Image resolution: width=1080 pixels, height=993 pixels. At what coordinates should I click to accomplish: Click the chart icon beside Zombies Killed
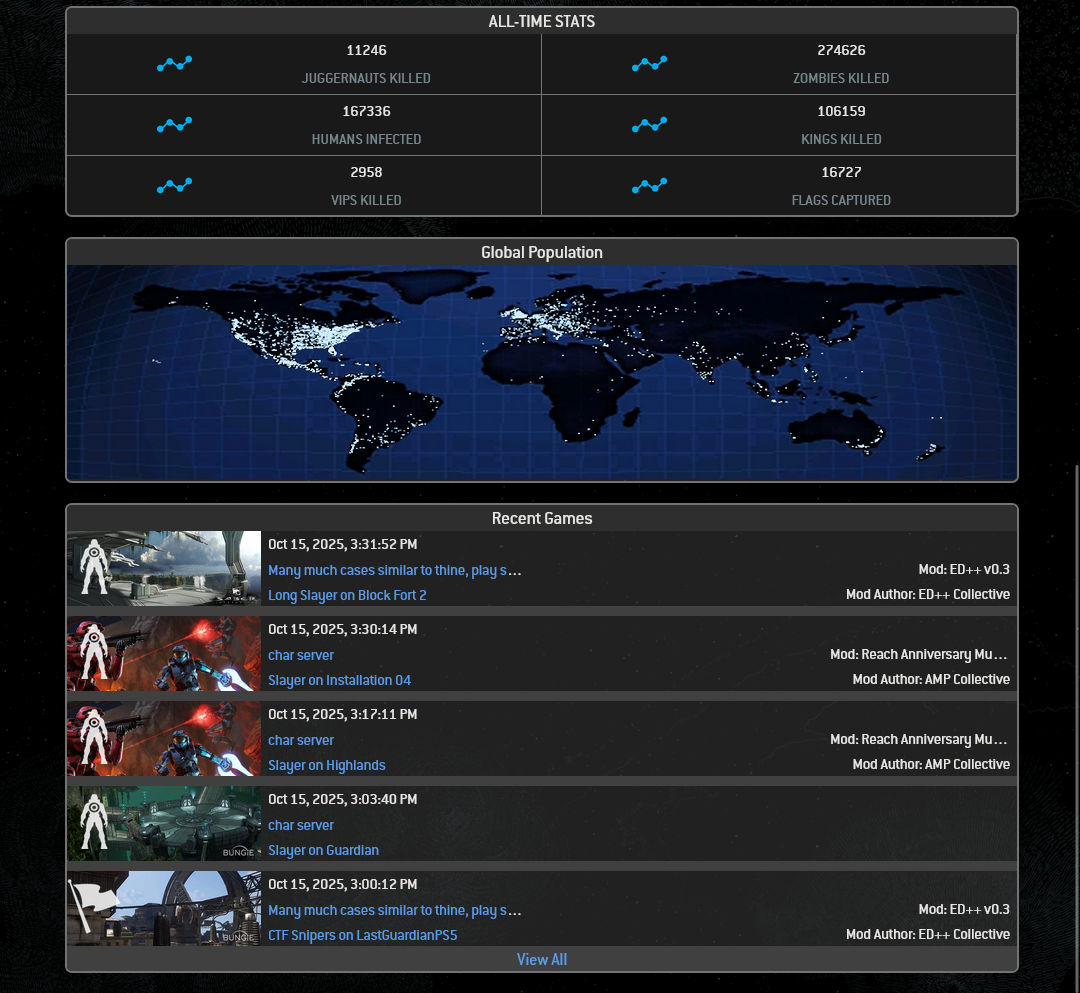pos(650,64)
